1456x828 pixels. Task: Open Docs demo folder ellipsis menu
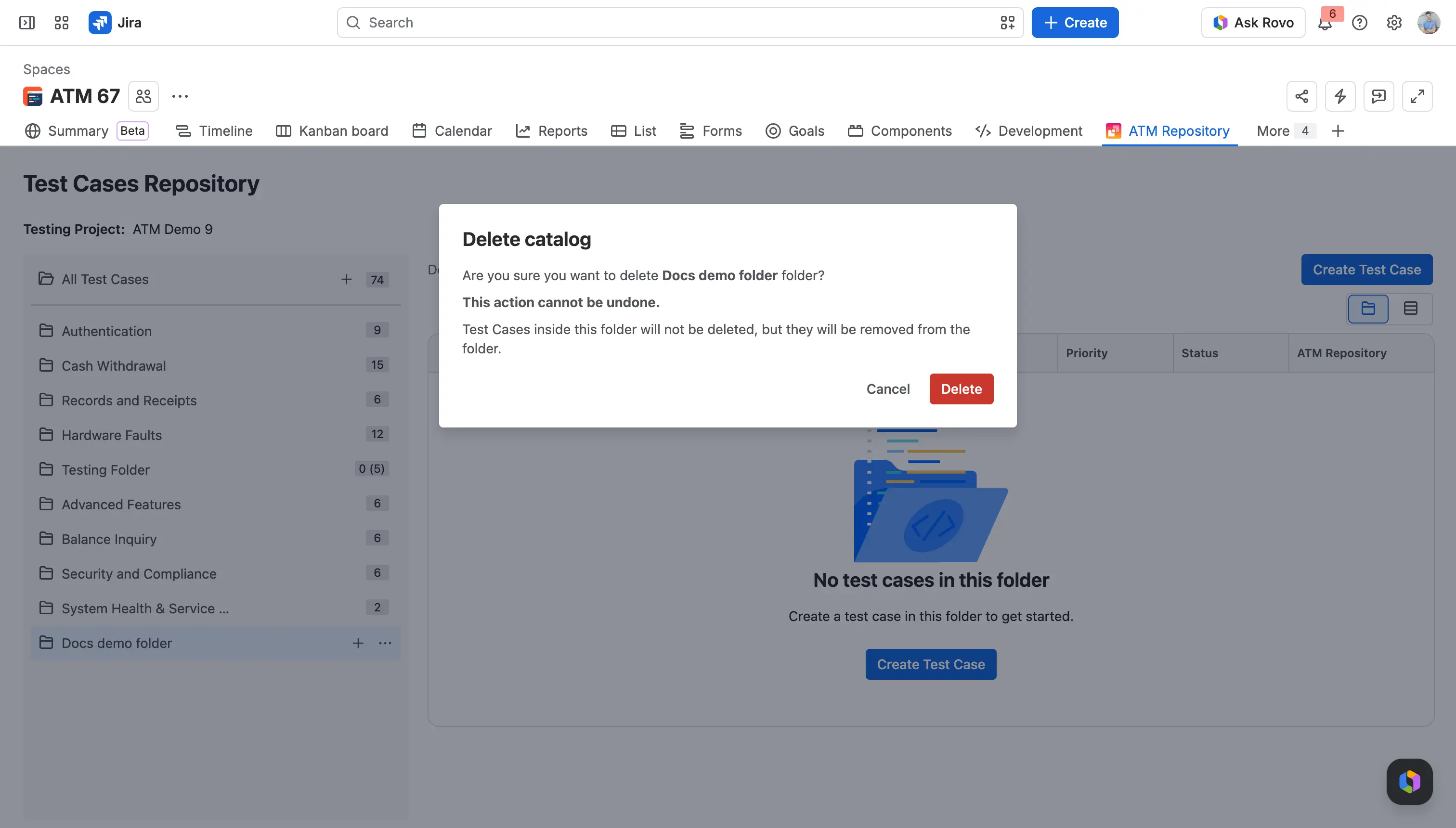pos(385,643)
